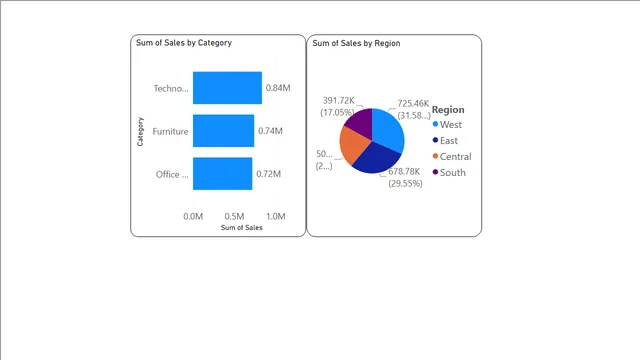This screenshot has width=640, height=360.
Task: Click the 1.0M axis tick label
Action: coord(276,216)
